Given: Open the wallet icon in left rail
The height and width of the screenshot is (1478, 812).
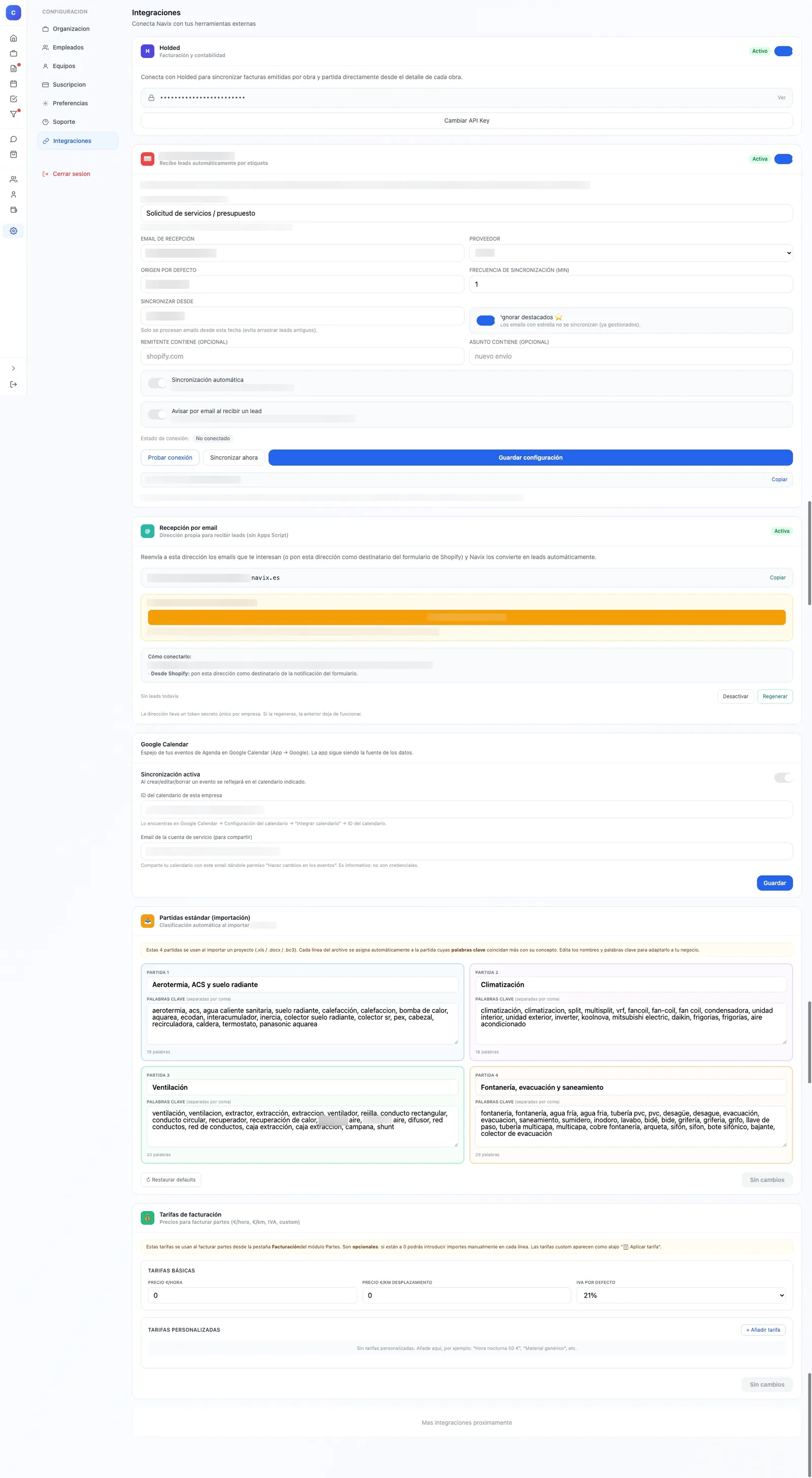Looking at the screenshot, I should pyautogui.click(x=13, y=210).
